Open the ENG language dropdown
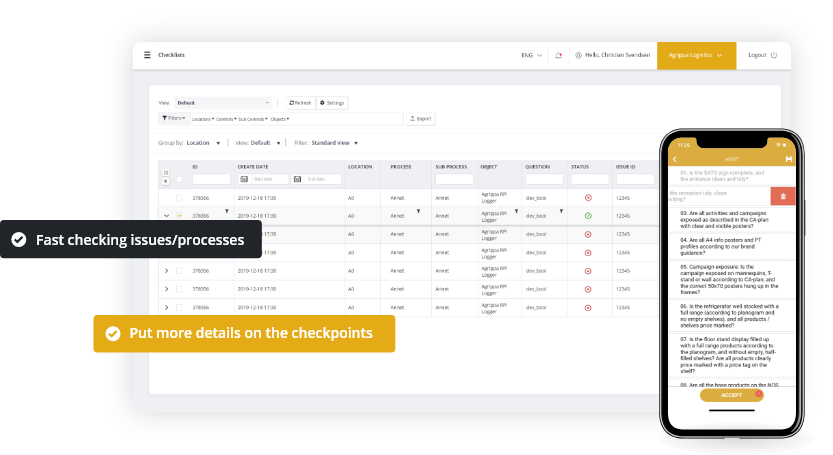The image size is (833, 455). click(x=531, y=55)
